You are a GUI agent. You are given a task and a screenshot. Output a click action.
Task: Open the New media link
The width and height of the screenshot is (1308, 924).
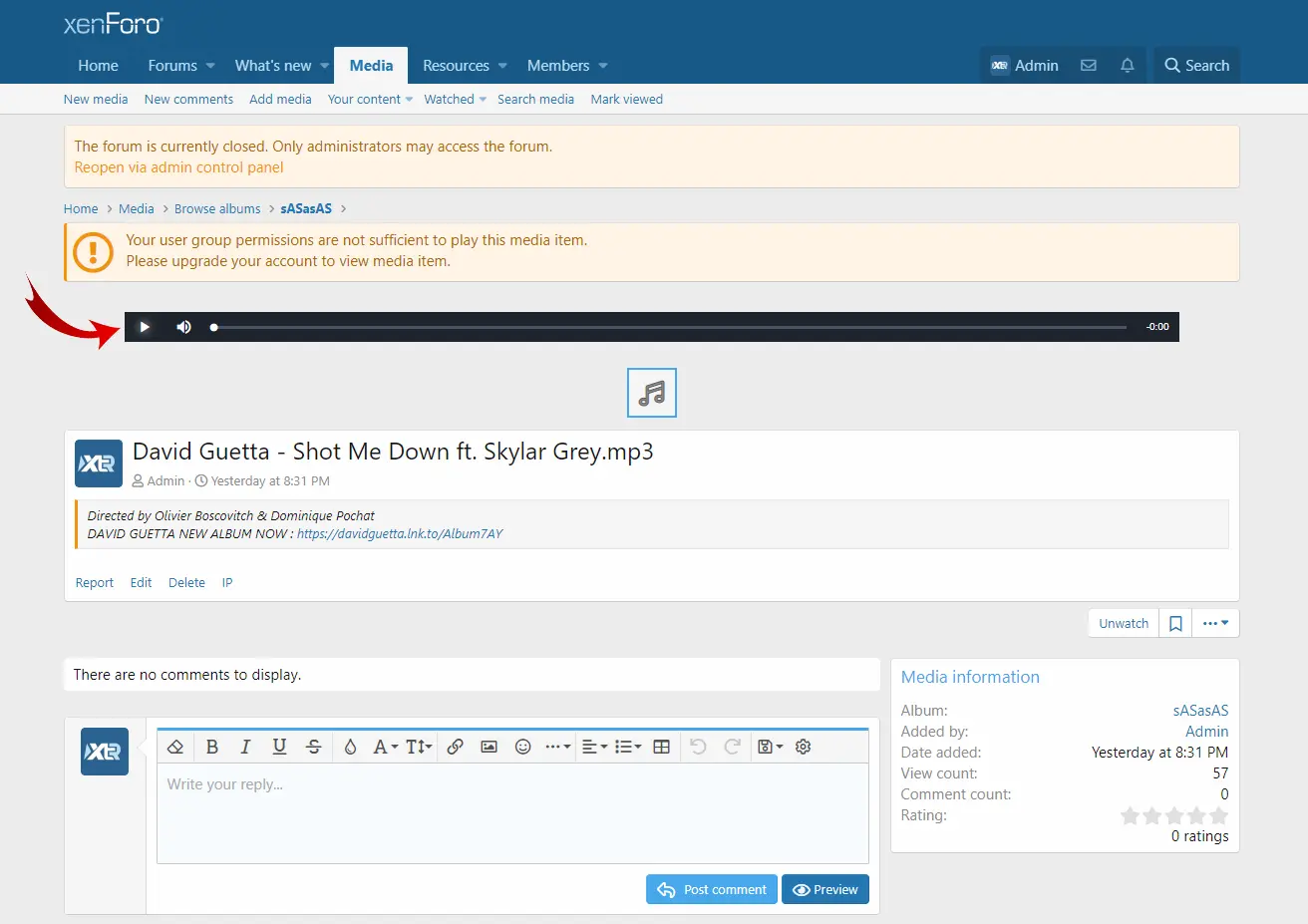(x=96, y=100)
